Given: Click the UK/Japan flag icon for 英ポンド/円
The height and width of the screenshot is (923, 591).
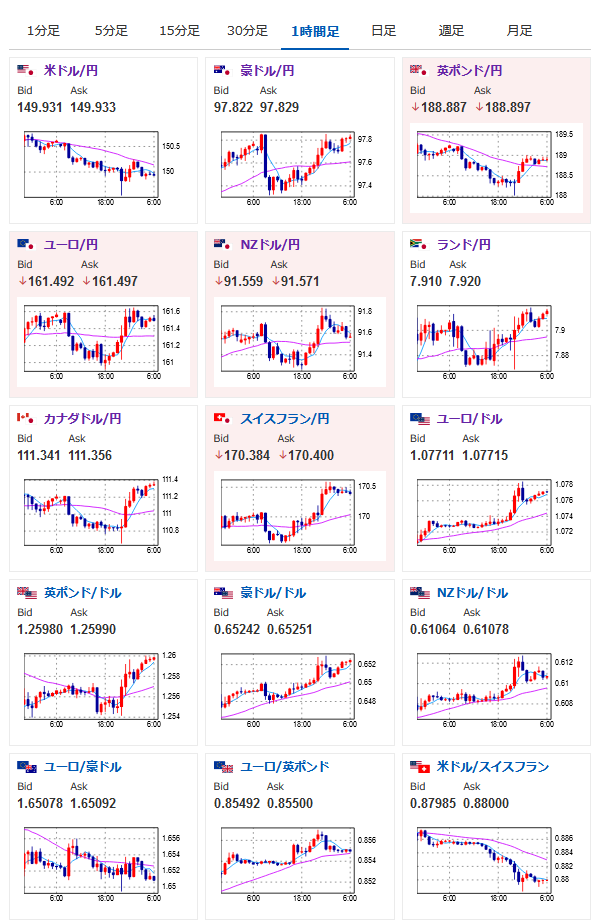Looking at the screenshot, I should [419, 71].
